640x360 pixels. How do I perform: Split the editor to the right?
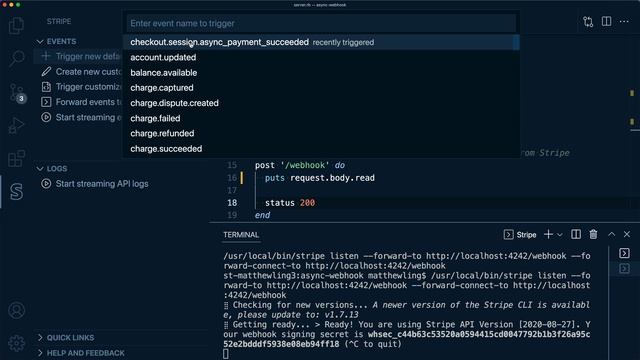pyautogui.click(x=607, y=21)
